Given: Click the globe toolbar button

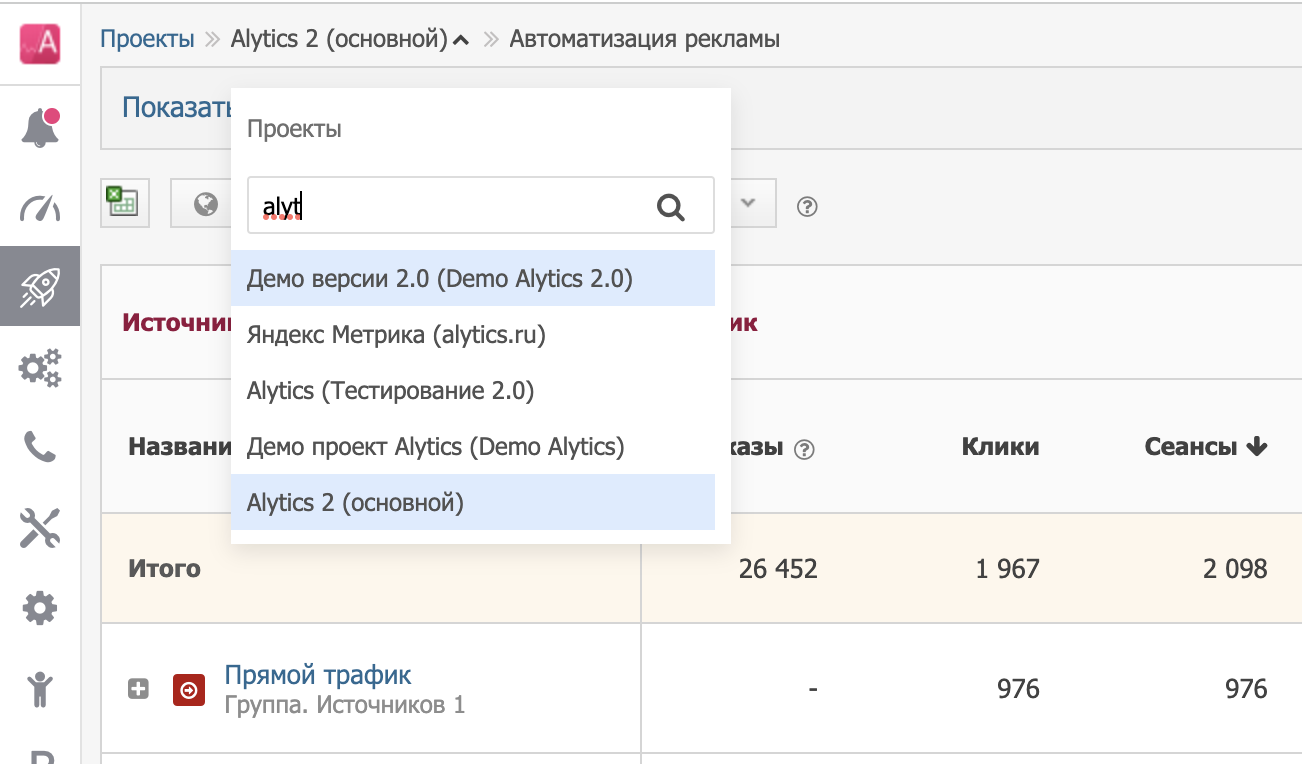Looking at the screenshot, I should coord(205,204).
